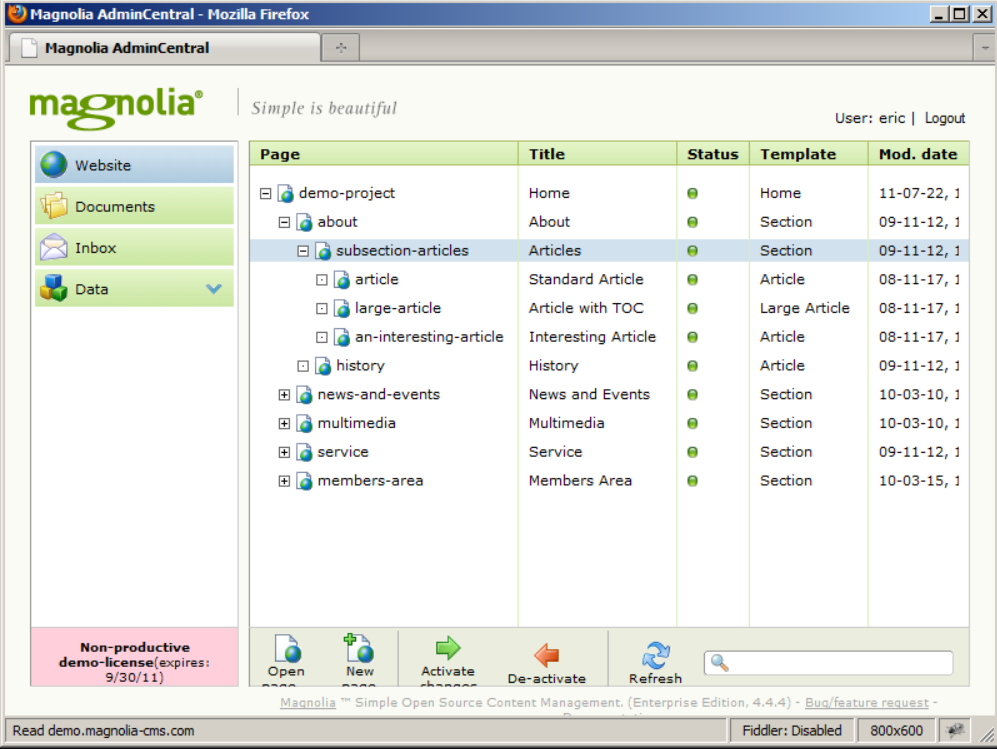
Task: Click the Logout link
Action: pyautogui.click(x=944, y=118)
